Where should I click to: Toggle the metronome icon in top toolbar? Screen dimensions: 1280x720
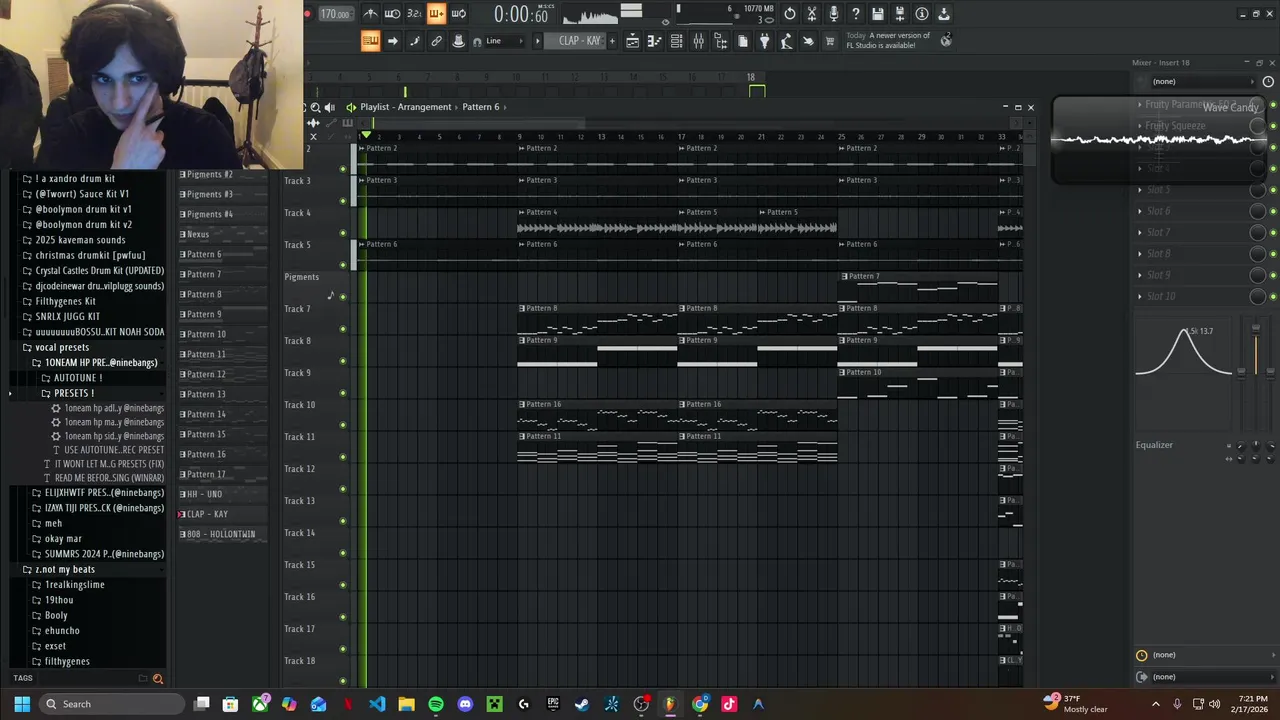click(371, 14)
